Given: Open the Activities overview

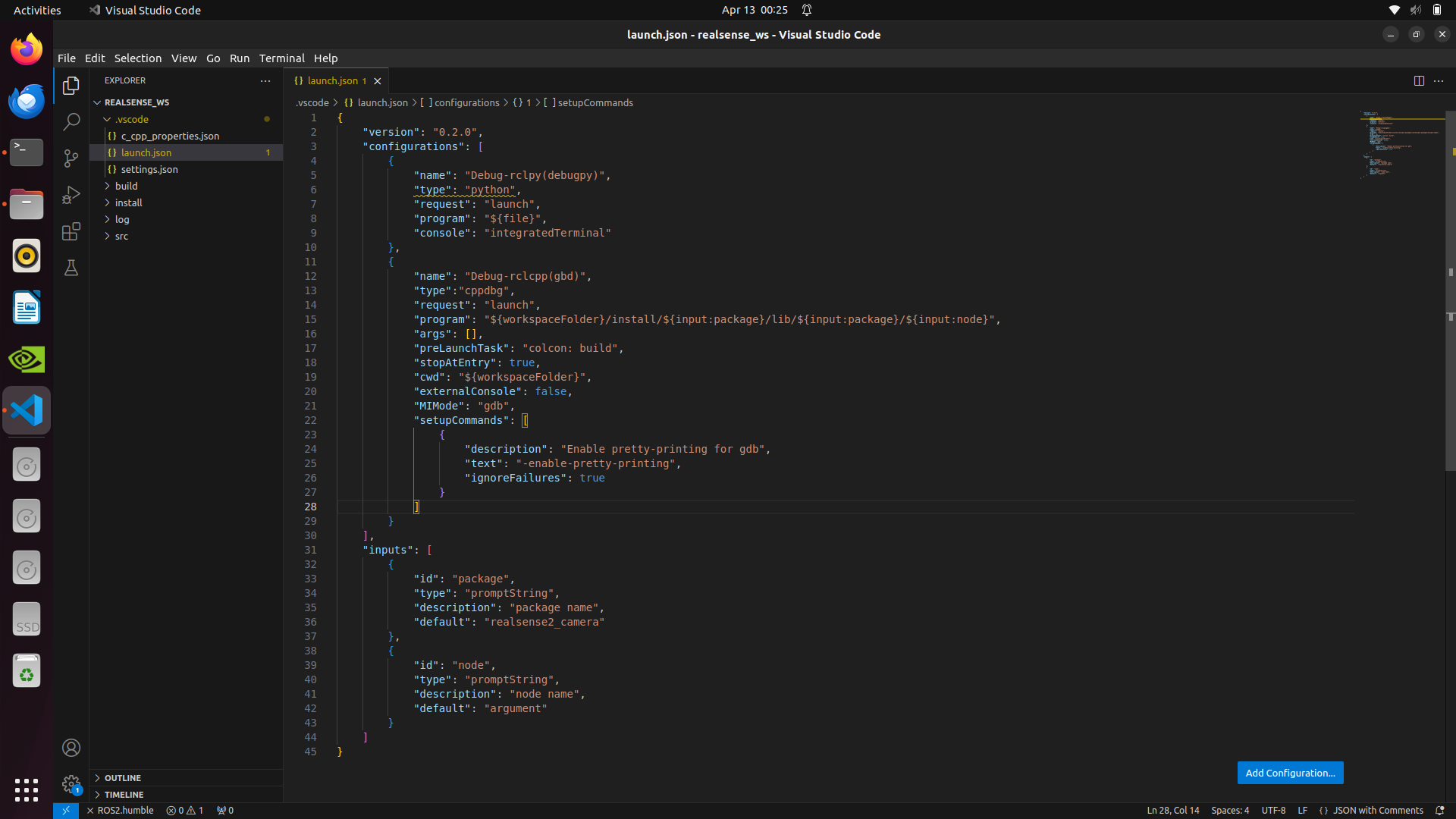Looking at the screenshot, I should pyautogui.click(x=37, y=10).
